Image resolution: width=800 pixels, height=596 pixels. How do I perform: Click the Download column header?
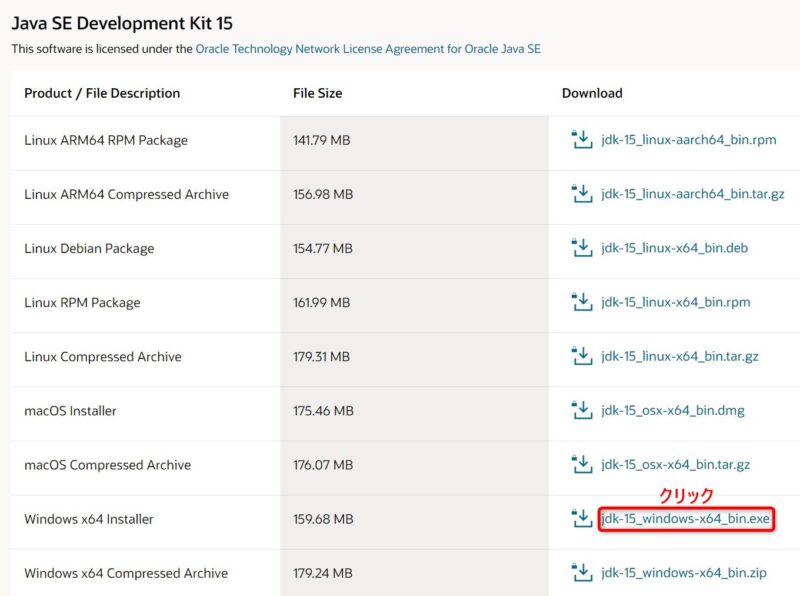point(592,93)
